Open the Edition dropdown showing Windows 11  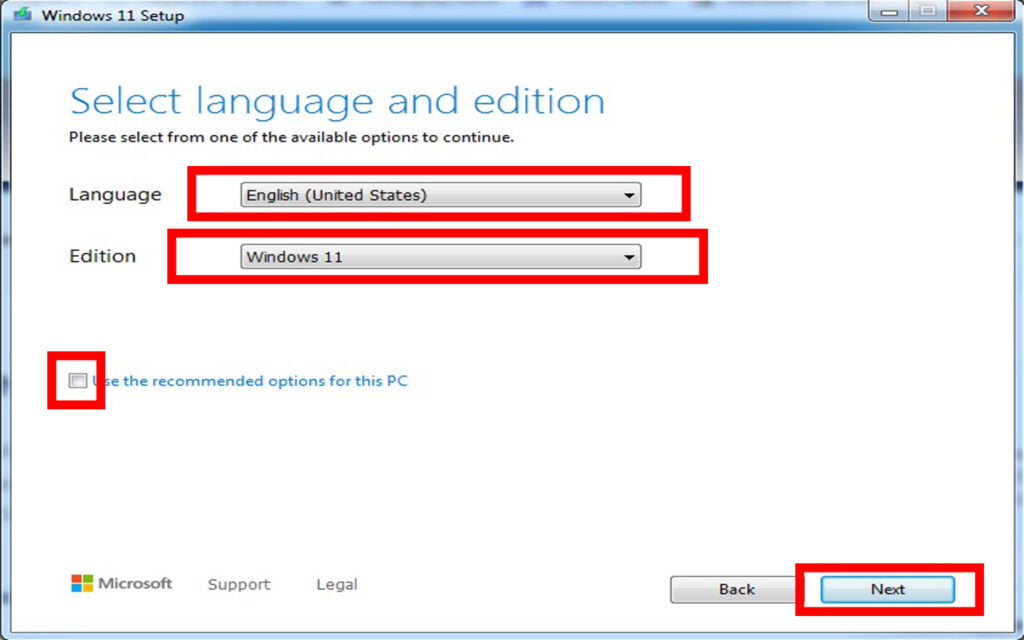click(441, 257)
